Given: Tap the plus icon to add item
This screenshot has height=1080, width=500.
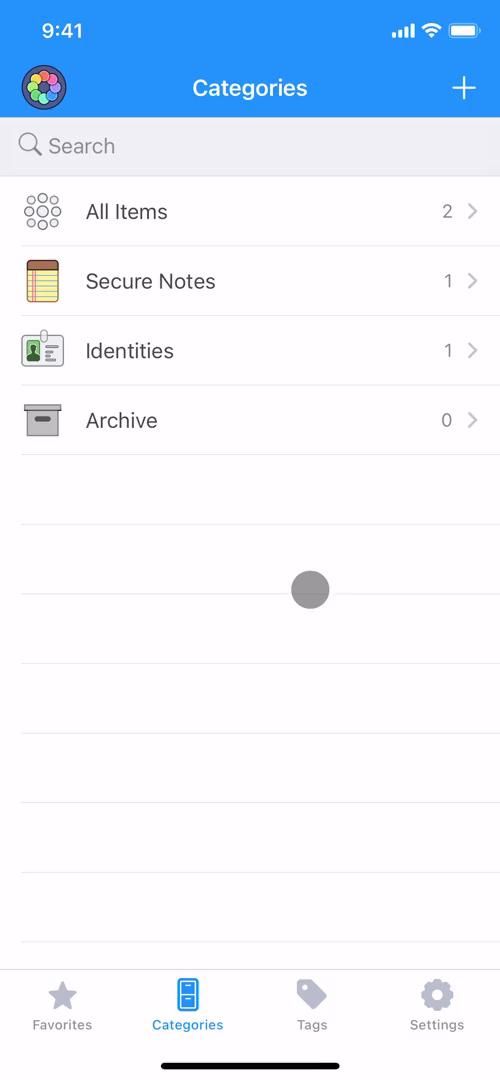Looking at the screenshot, I should (x=463, y=88).
